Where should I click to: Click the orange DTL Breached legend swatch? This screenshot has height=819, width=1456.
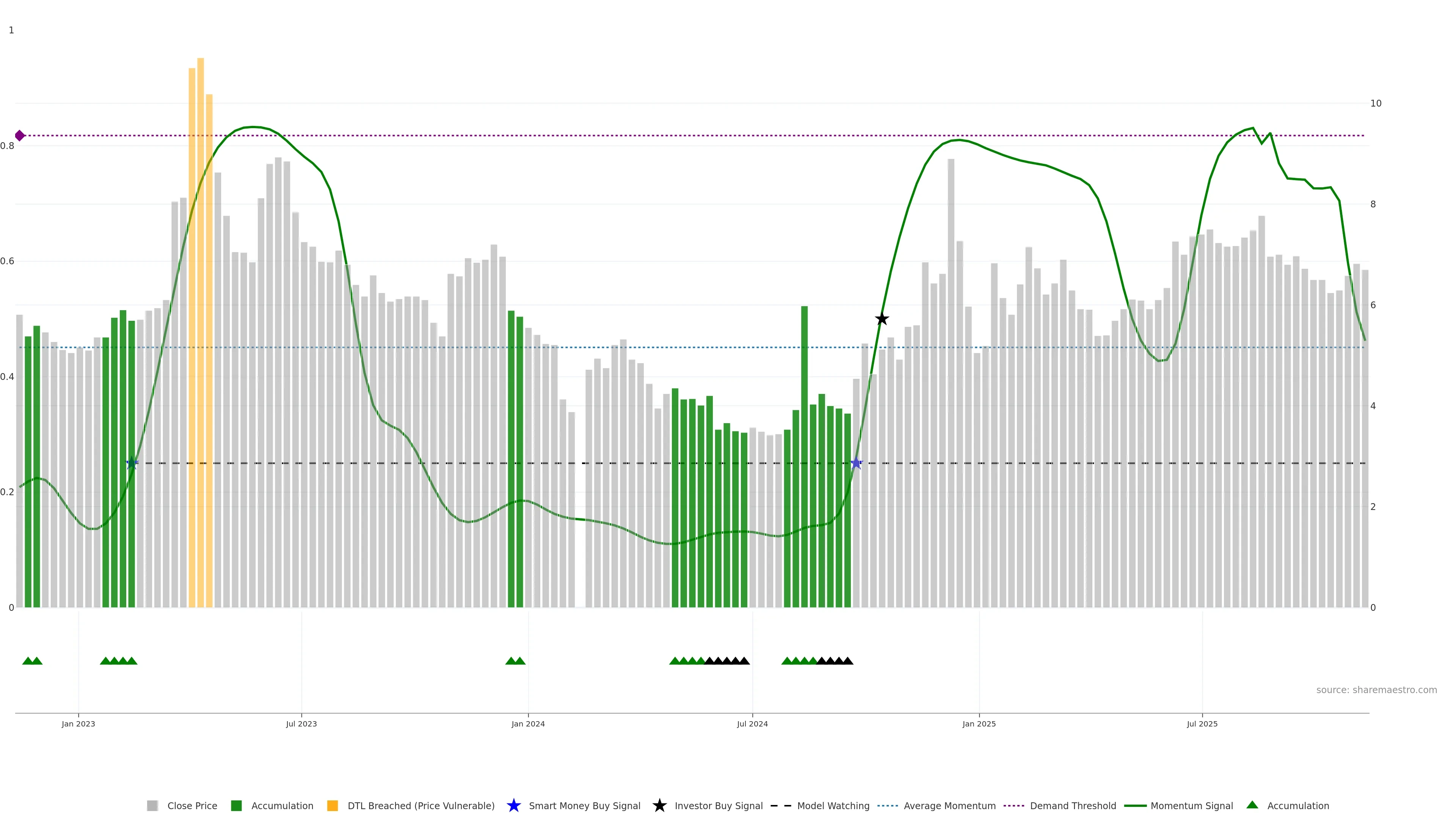[x=333, y=805]
